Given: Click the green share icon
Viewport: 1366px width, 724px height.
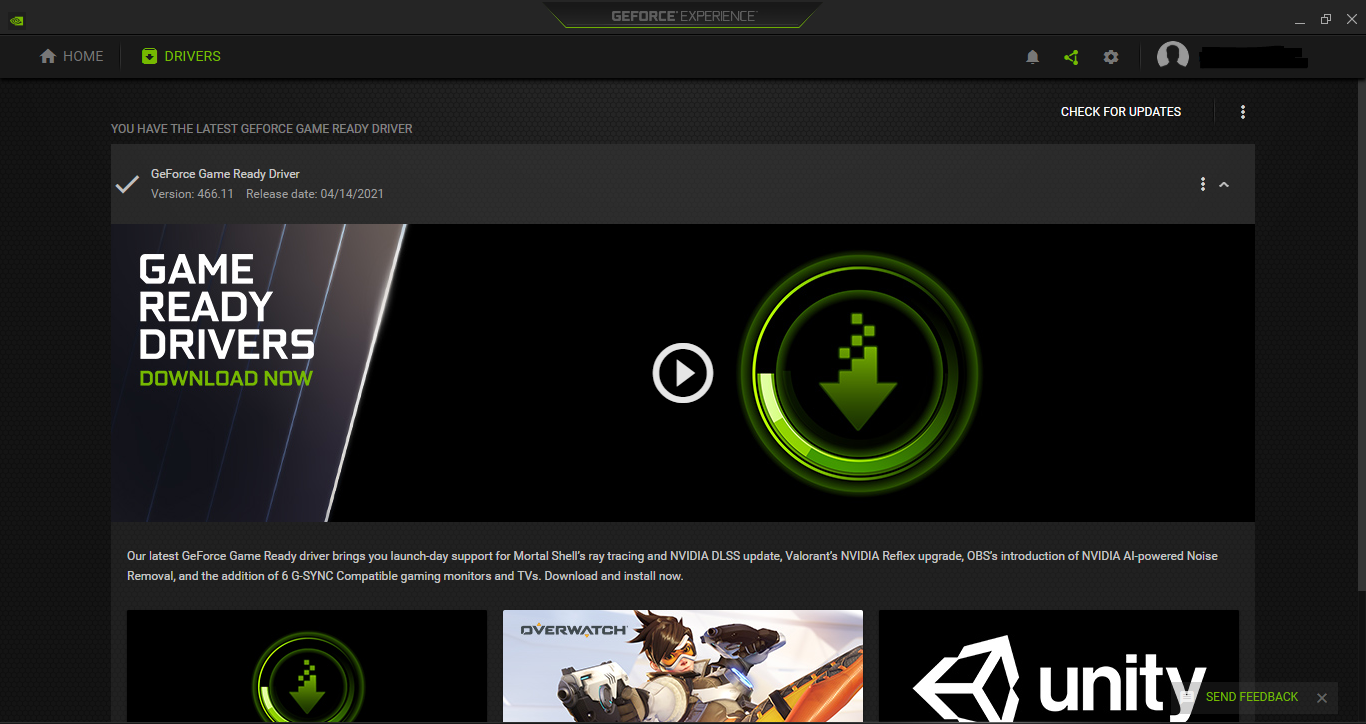Looking at the screenshot, I should point(1071,57).
